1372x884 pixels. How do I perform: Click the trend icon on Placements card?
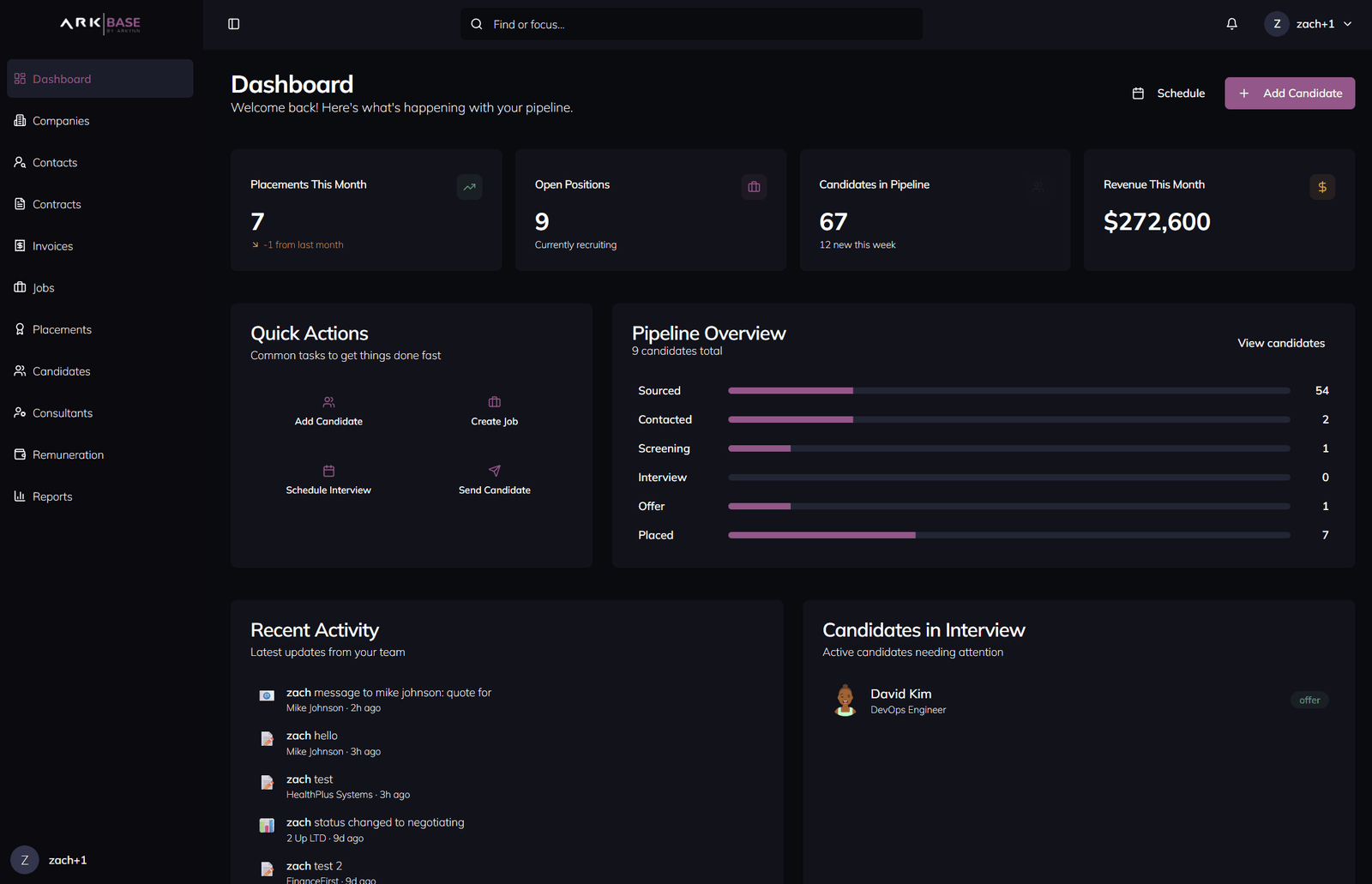(469, 187)
